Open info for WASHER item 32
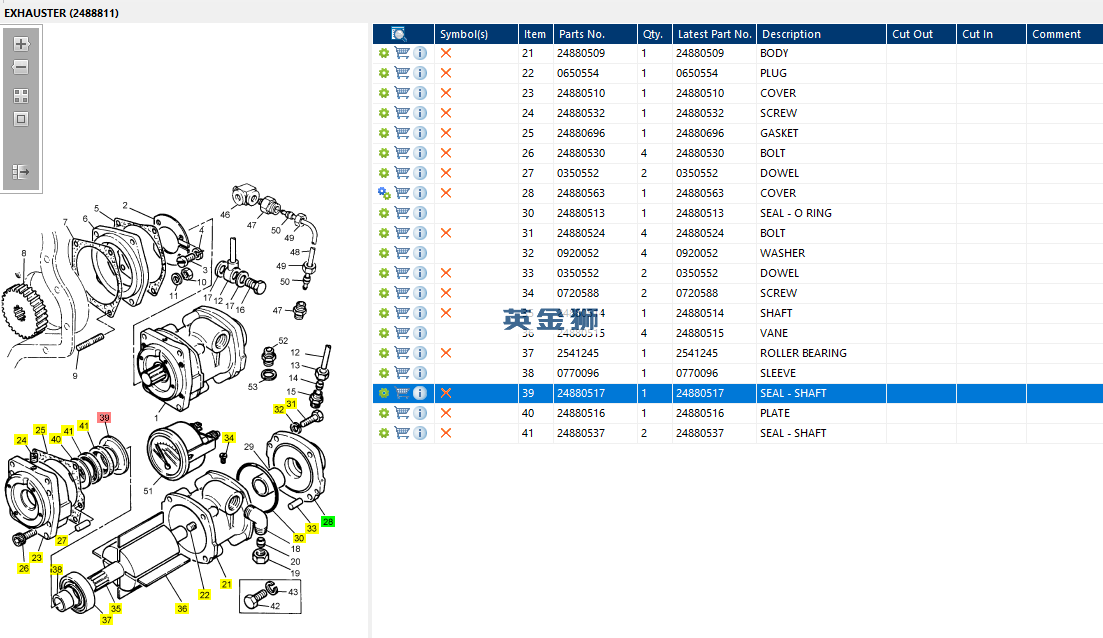Image resolution: width=1103 pixels, height=638 pixels. [x=420, y=253]
